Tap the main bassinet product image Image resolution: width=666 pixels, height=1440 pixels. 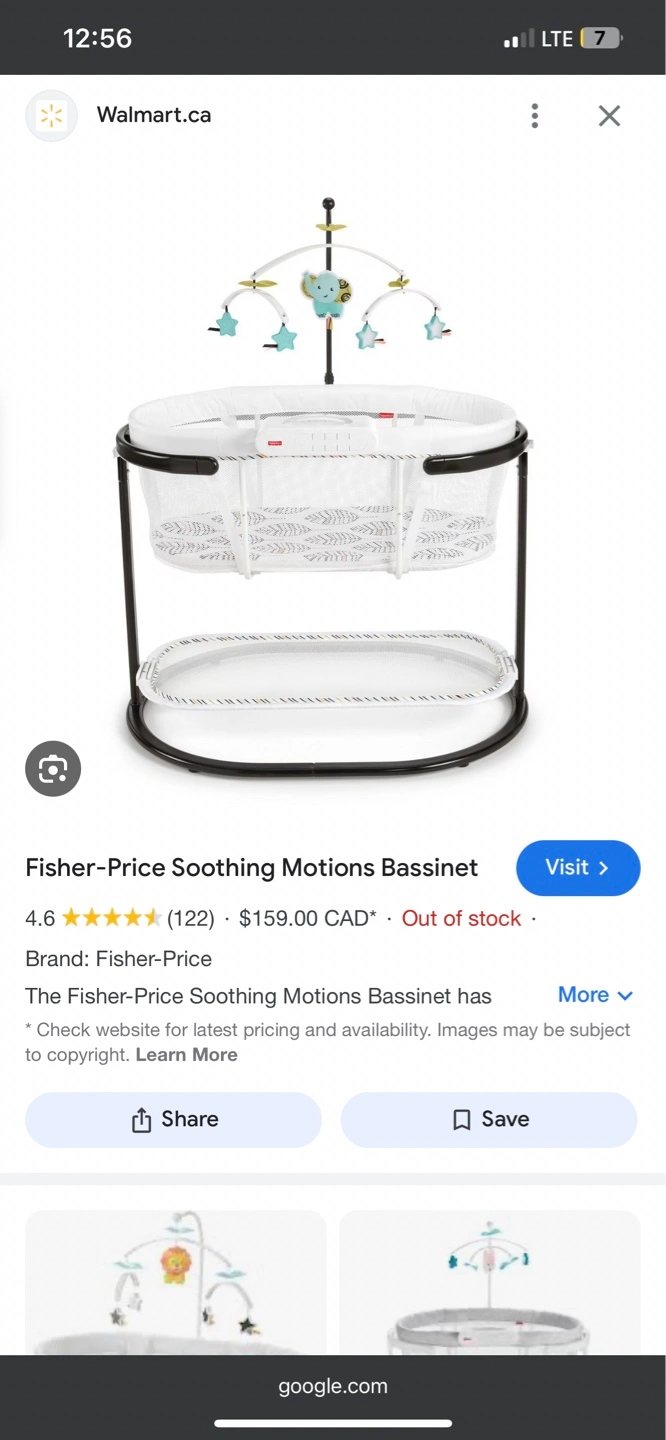324,487
